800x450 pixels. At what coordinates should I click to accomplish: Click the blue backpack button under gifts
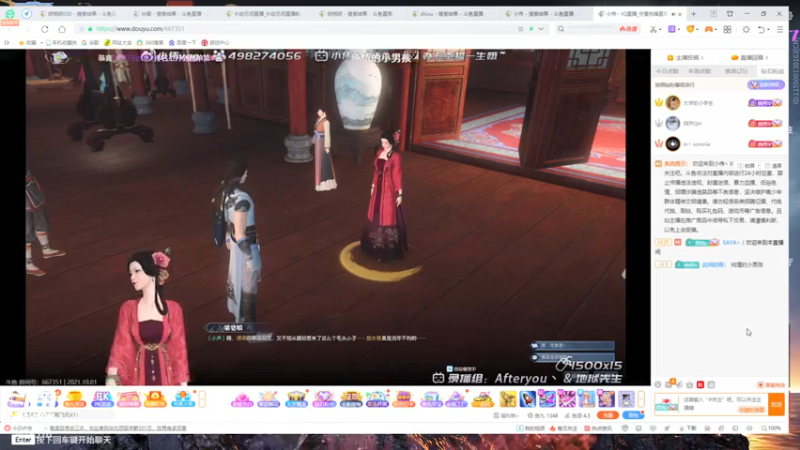tap(633, 415)
